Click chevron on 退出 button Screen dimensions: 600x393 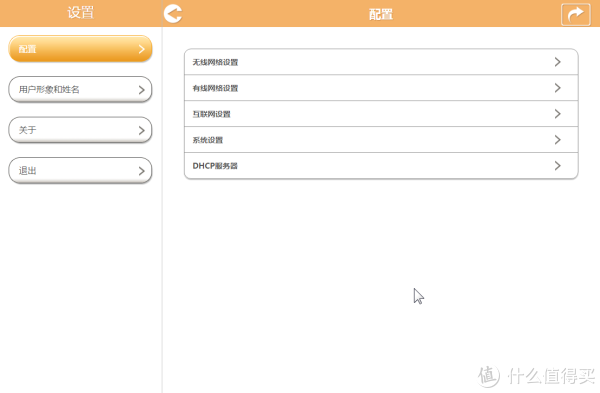(142, 171)
